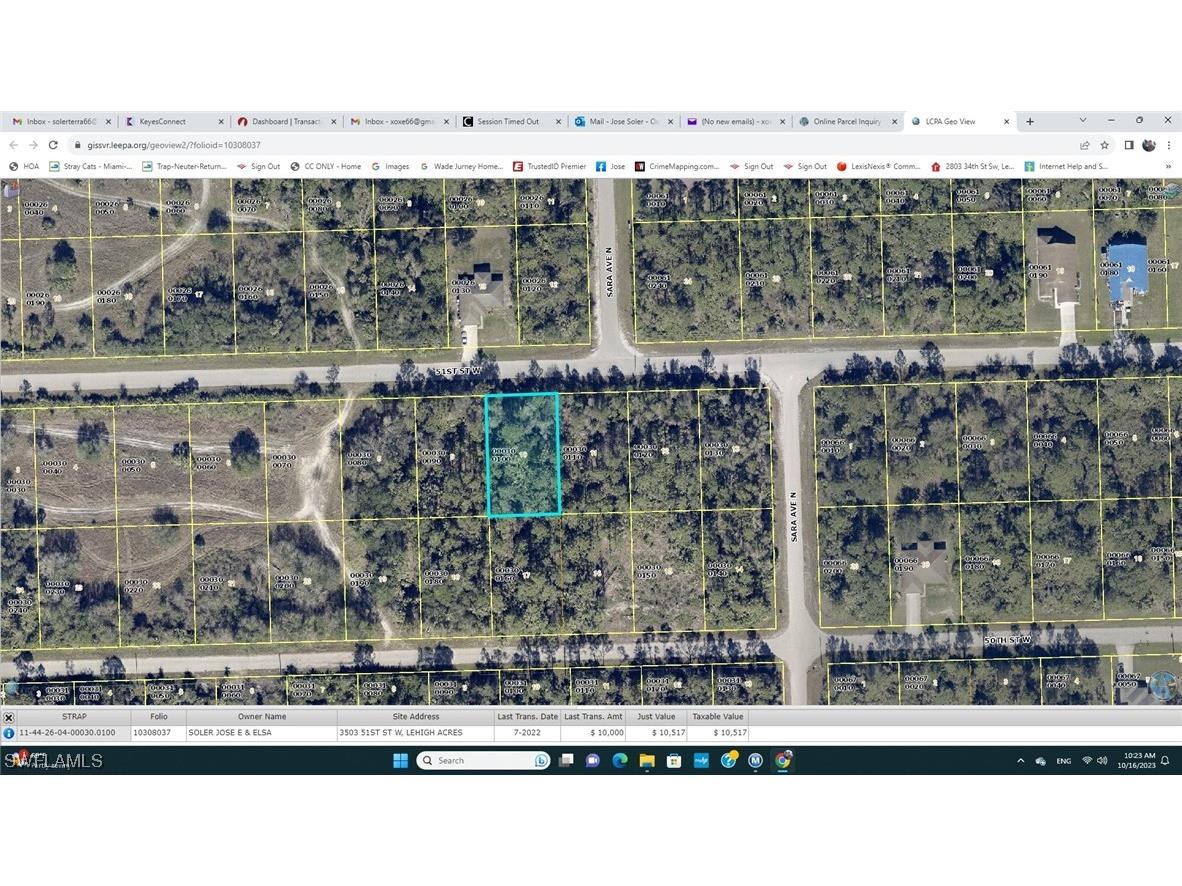1182x886 pixels.
Task: Click the compass icon on the map
Action: [x=1161, y=687]
